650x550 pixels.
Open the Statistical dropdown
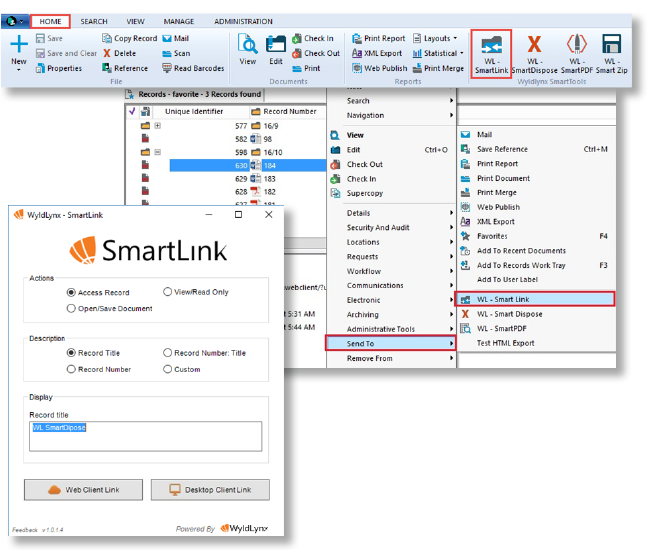[438, 53]
